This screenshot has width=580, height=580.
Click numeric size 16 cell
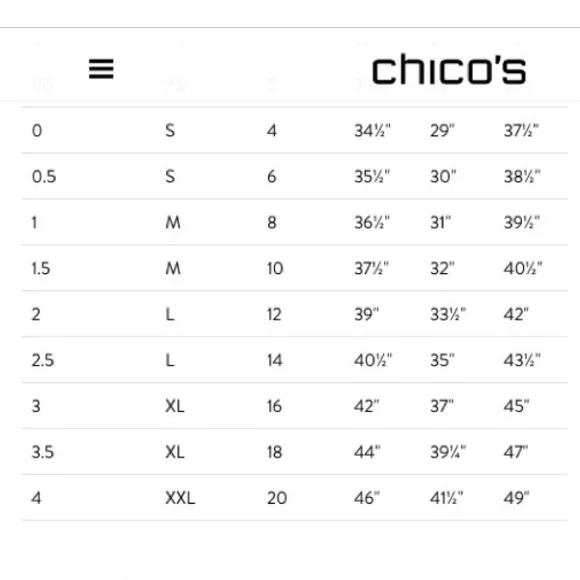point(274,406)
